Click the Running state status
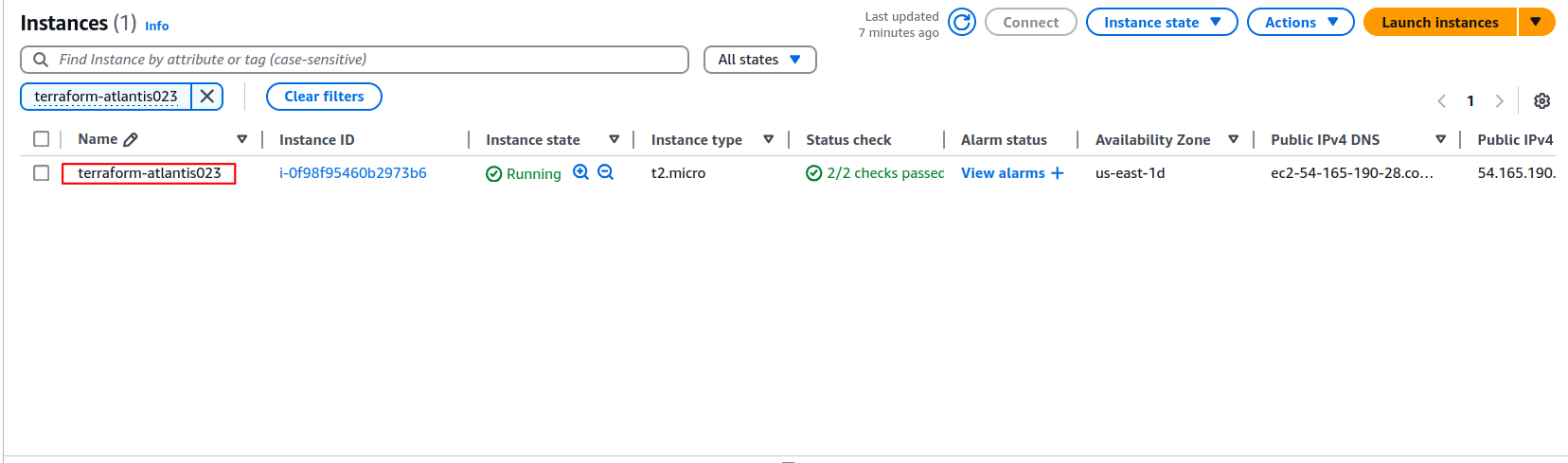 tap(524, 174)
